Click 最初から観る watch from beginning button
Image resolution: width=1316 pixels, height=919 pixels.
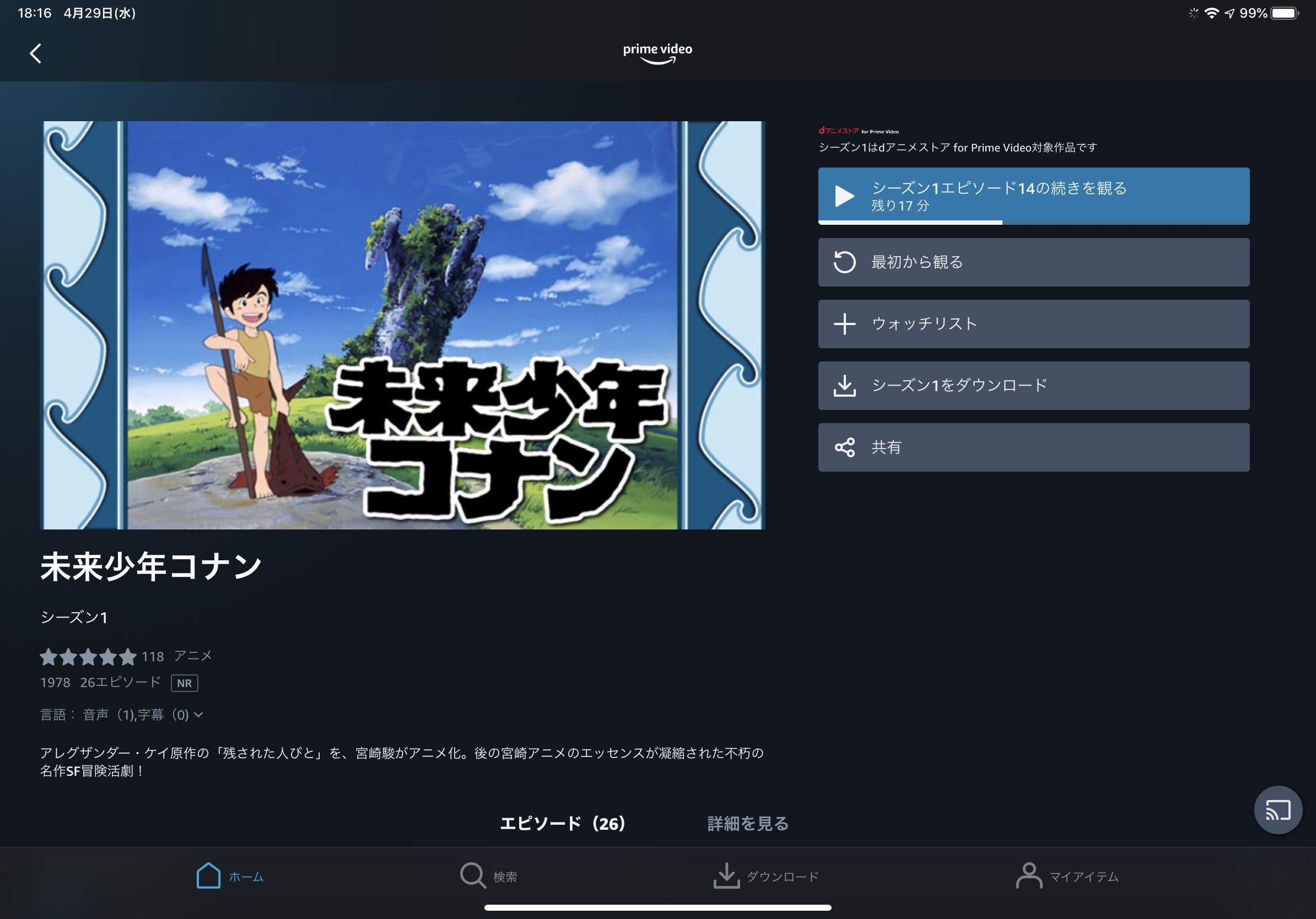point(1033,262)
